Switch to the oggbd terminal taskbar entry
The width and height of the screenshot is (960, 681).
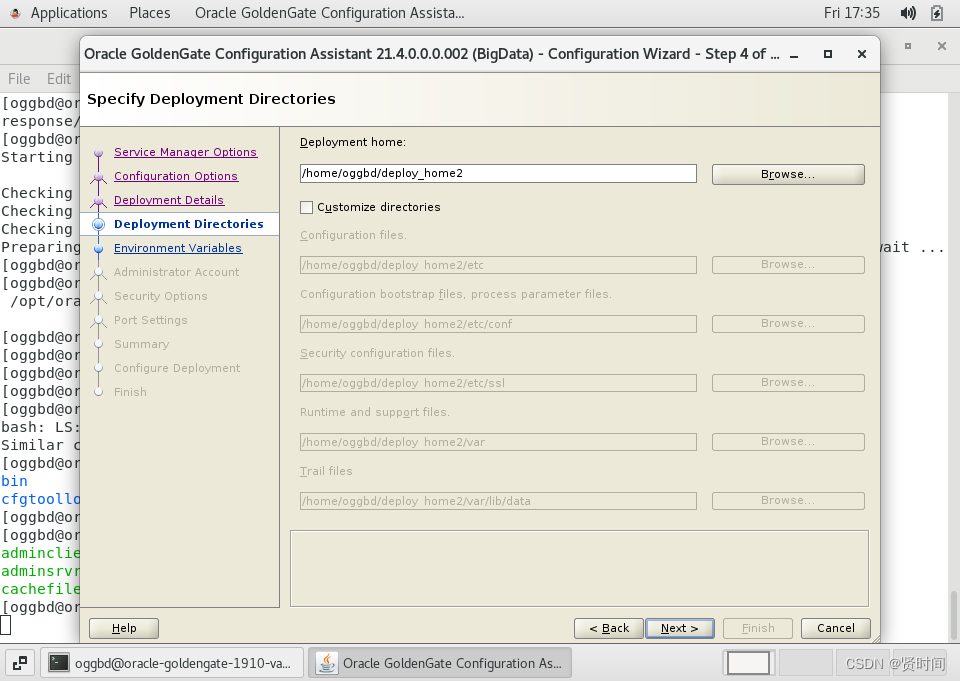coord(172,663)
